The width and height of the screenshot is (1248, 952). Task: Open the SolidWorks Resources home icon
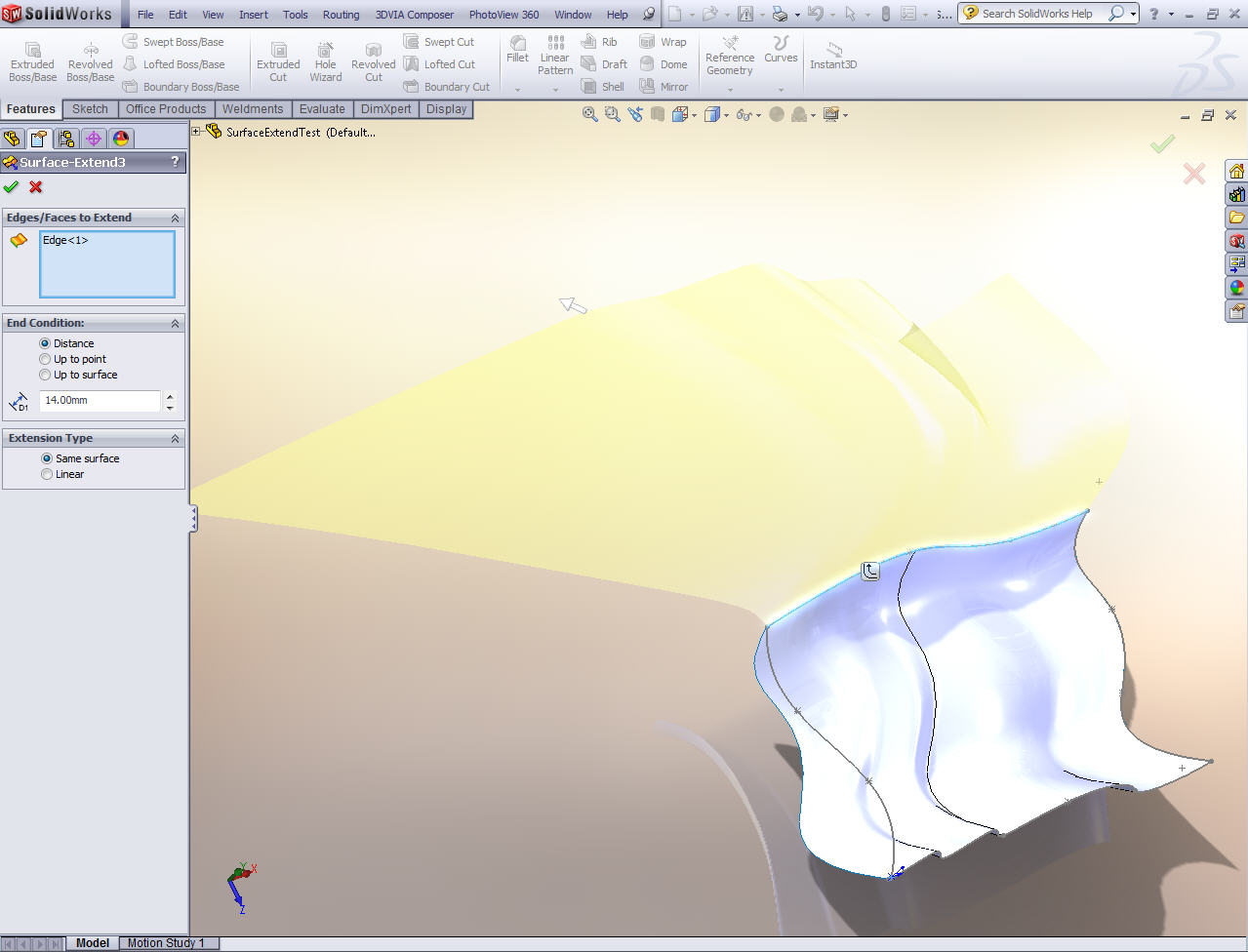tap(1236, 172)
